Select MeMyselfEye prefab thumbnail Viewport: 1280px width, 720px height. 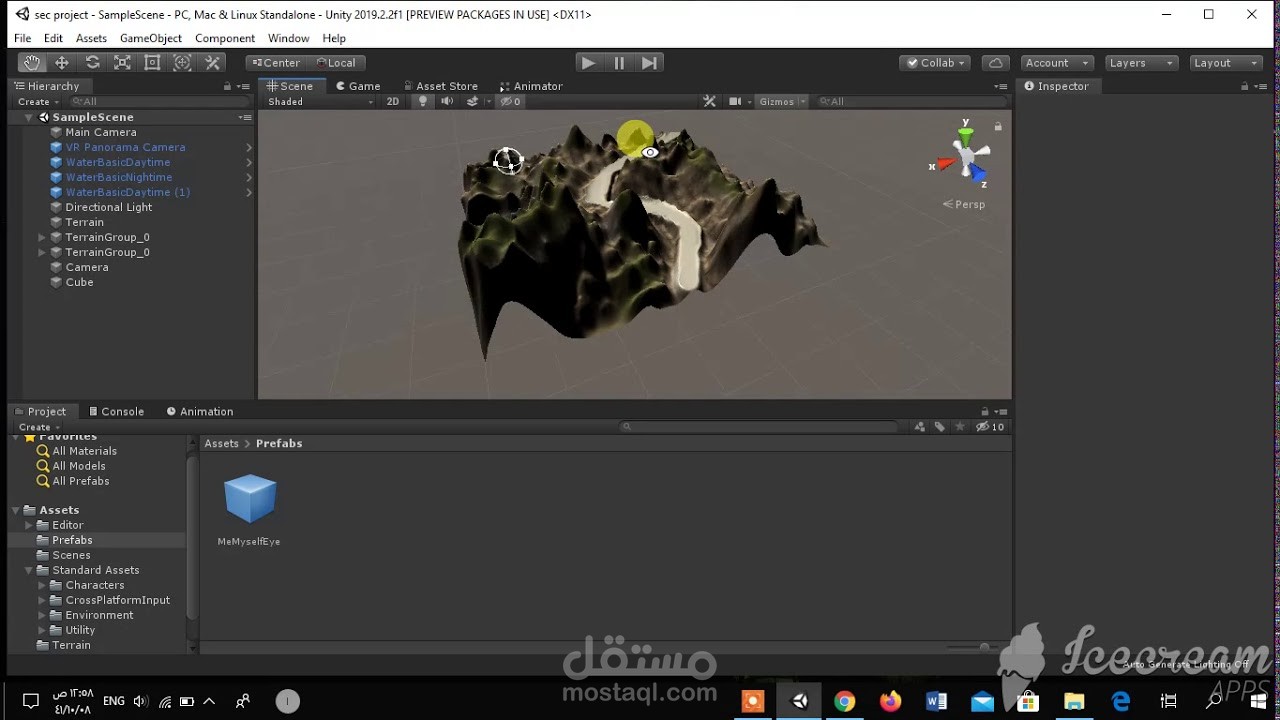click(249, 499)
